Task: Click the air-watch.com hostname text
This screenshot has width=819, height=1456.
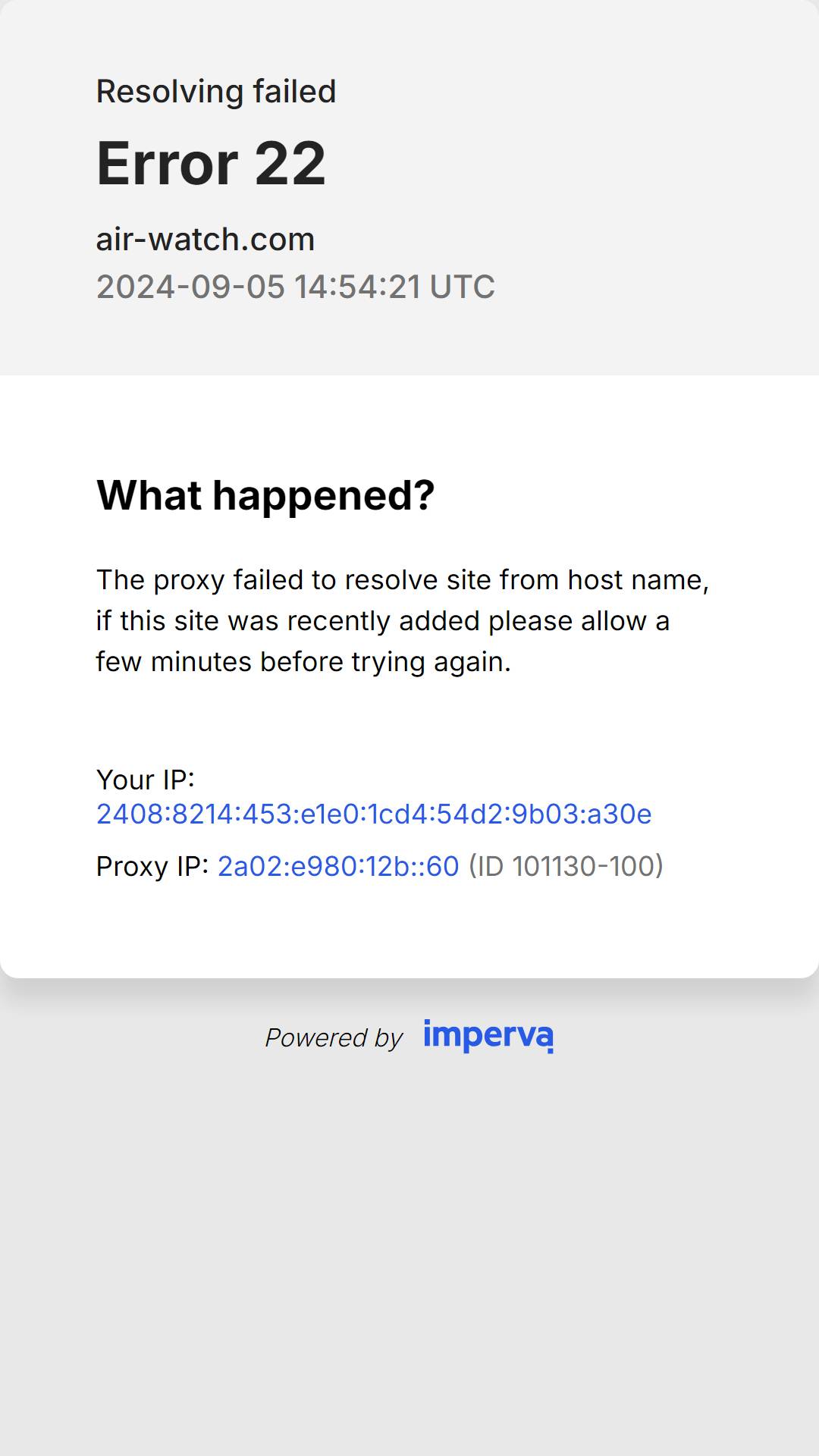Action: point(205,240)
